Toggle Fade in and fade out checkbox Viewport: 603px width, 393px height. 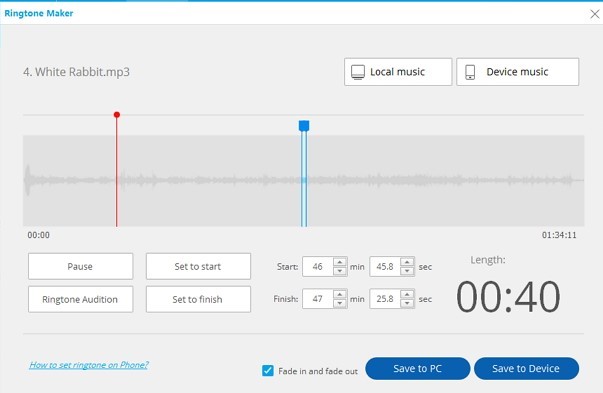[268, 371]
